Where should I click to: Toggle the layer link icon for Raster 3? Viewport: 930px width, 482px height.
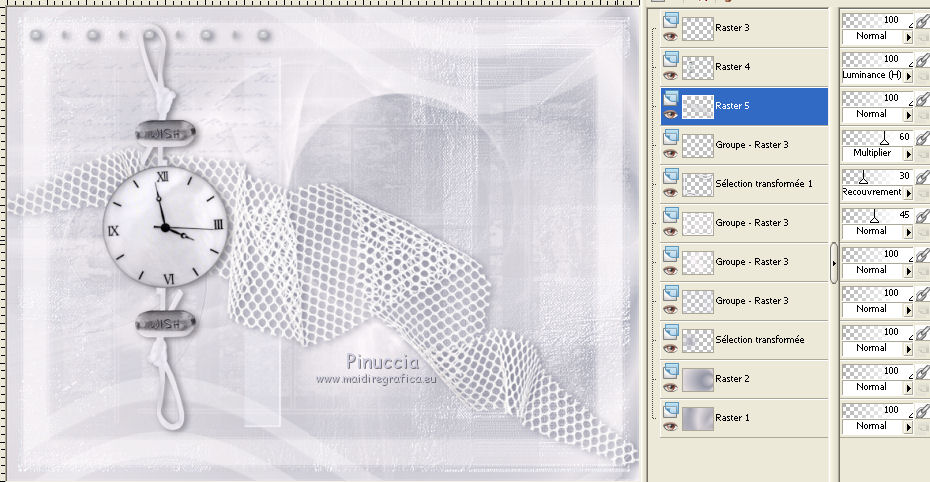(x=922, y=23)
